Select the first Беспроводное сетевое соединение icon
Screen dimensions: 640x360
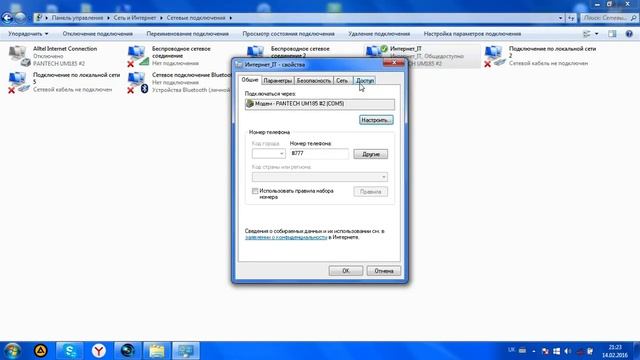(x=138, y=56)
